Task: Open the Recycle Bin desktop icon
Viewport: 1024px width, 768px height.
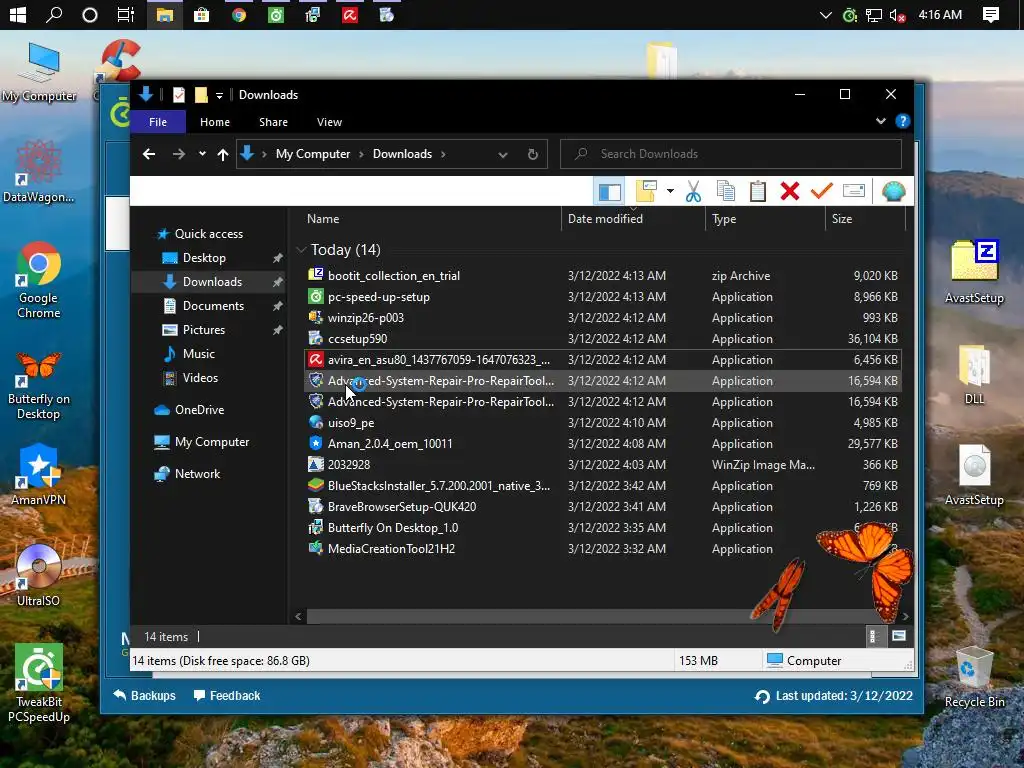Action: click(974, 677)
